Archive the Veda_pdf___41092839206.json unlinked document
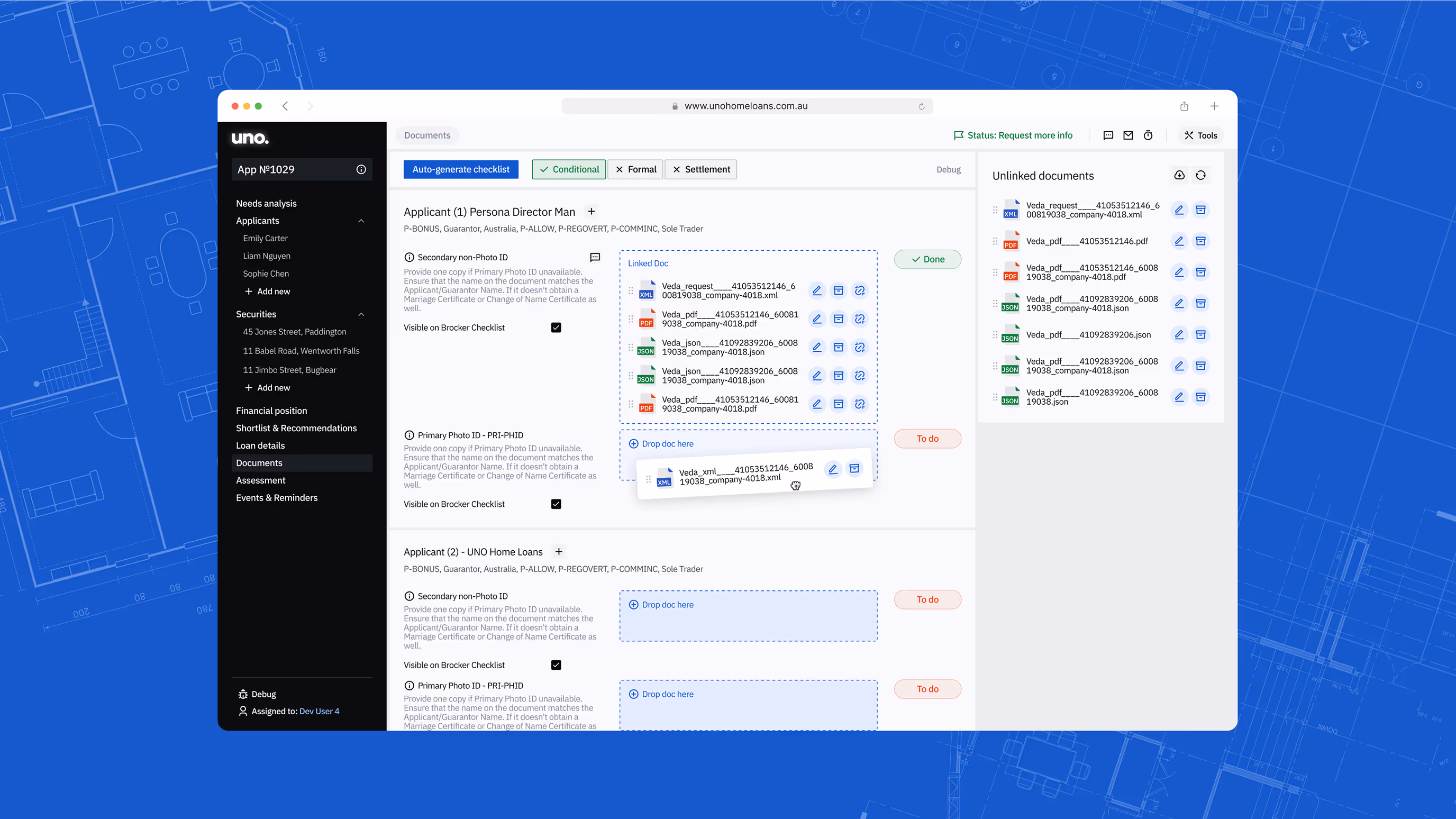Screen dimensions: 1456x819 click(x=1200, y=334)
